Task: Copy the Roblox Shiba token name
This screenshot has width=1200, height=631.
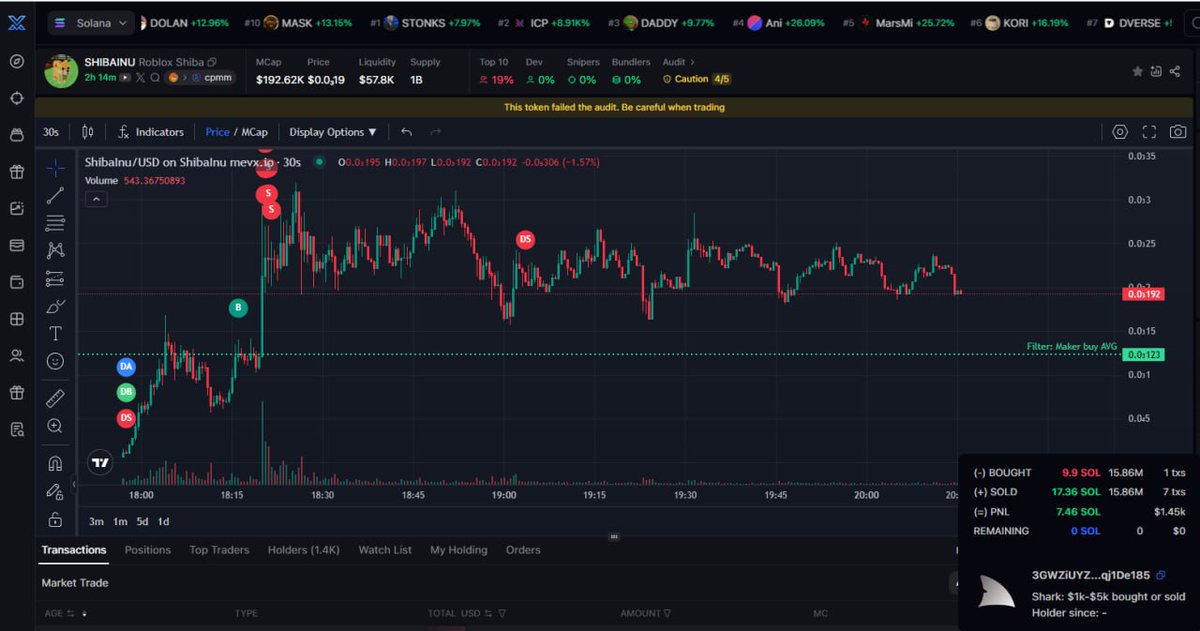Action: click(212, 62)
